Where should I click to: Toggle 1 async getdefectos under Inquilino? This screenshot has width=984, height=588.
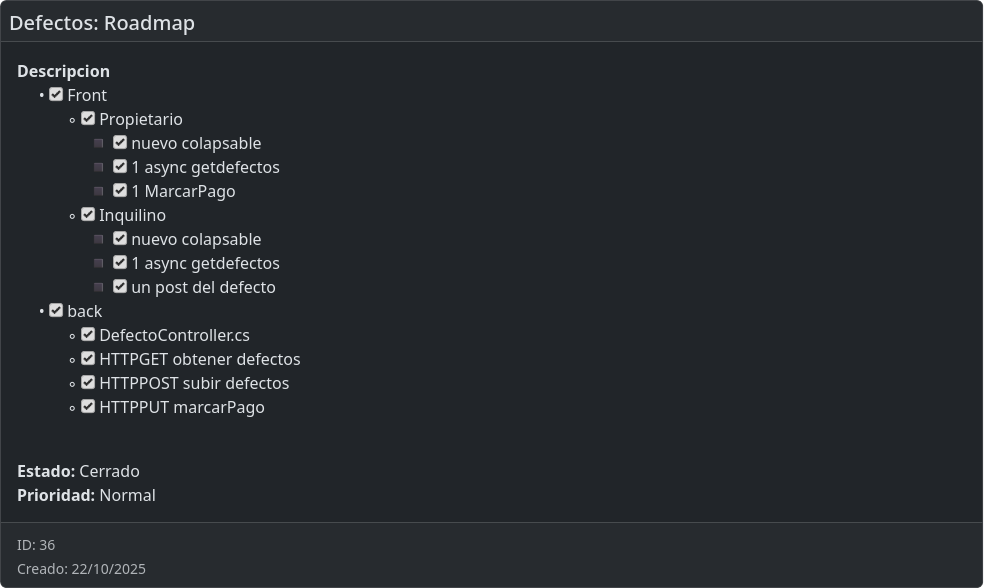pyautogui.click(x=120, y=263)
